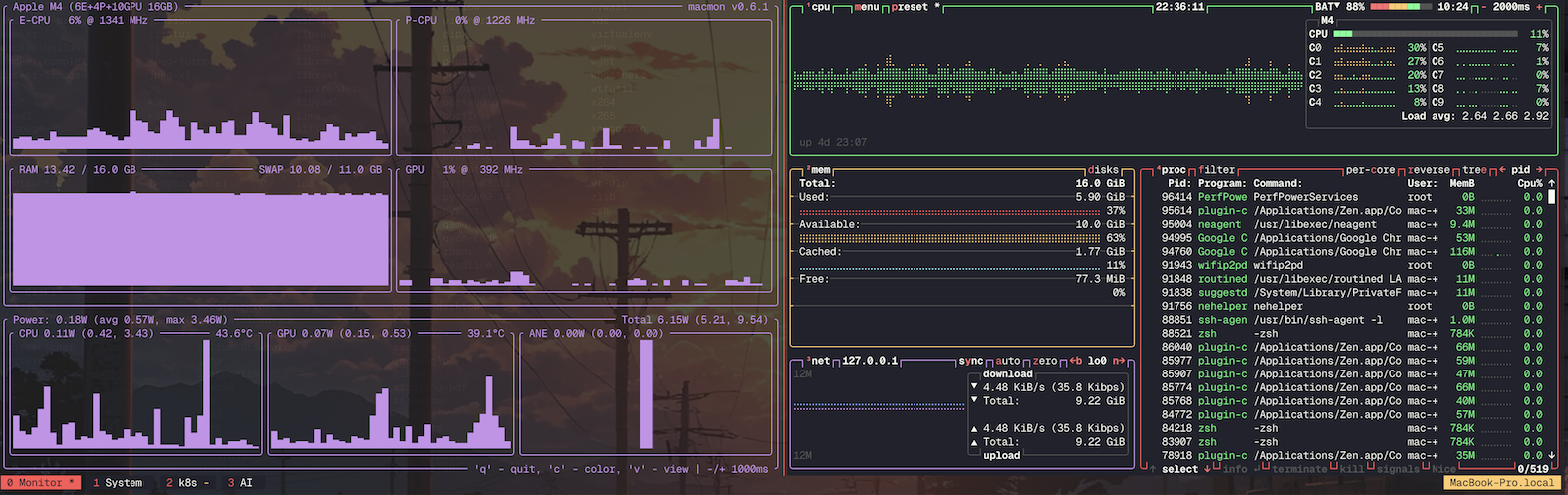Select previous sort column left arrow

(1502, 170)
